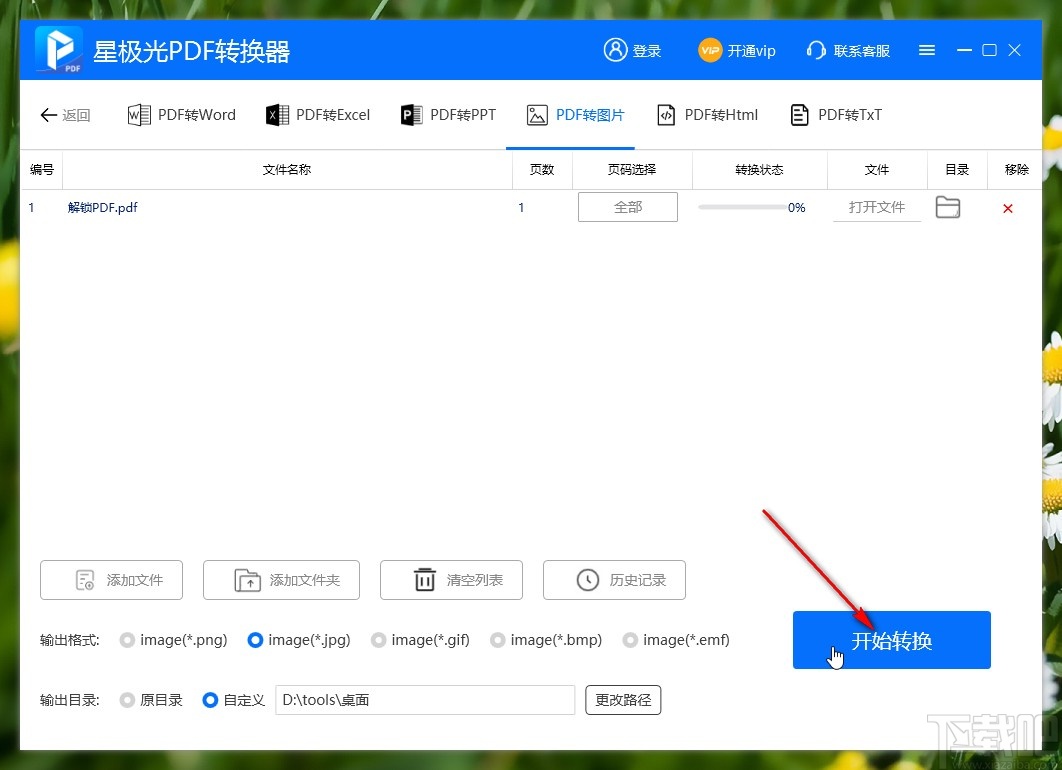
Task: Click the D:\tools\桌面 path input field
Action: (x=425, y=700)
